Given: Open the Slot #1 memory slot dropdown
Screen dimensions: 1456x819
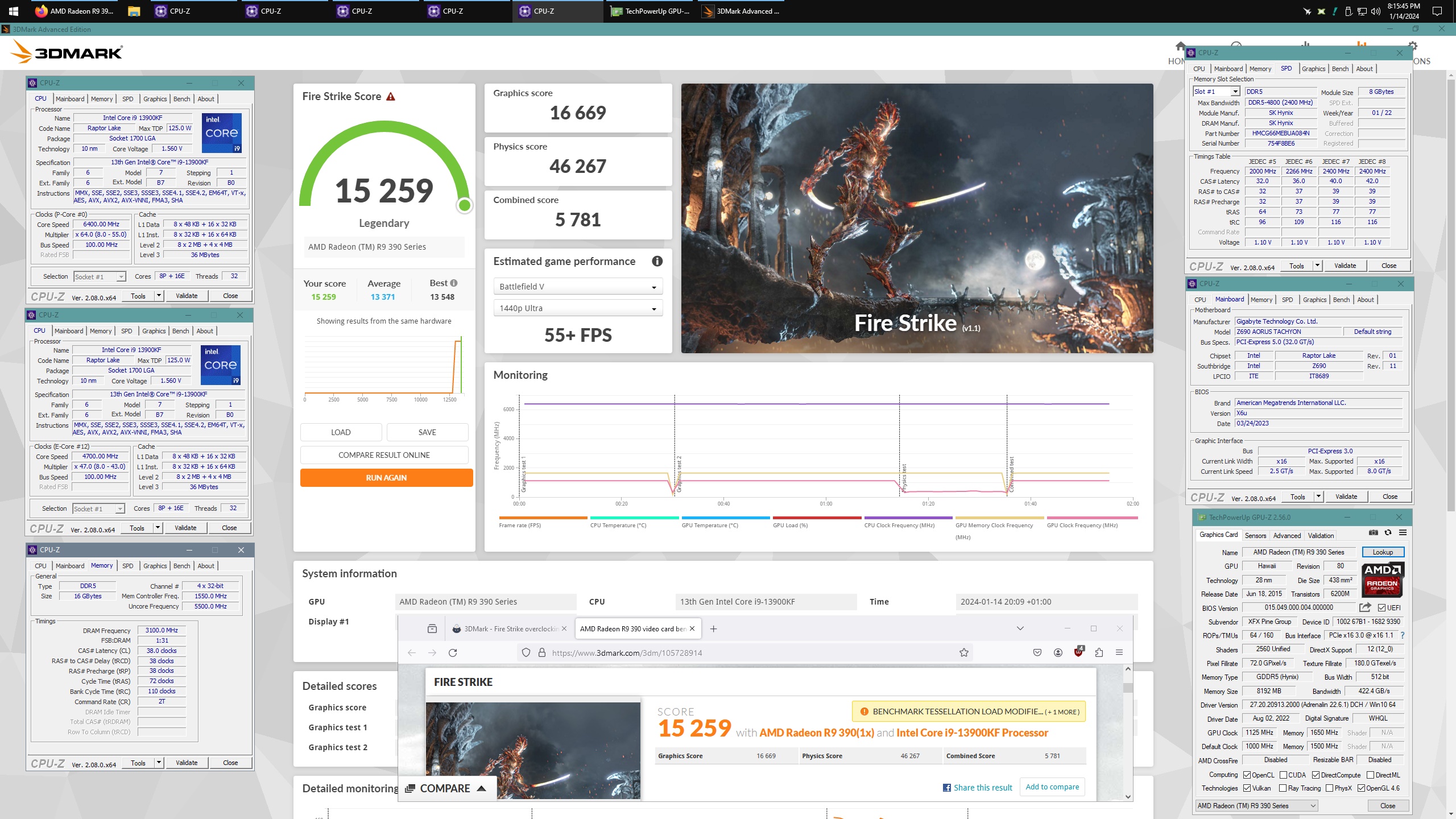Looking at the screenshot, I should pyautogui.click(x=1216, y=92).
